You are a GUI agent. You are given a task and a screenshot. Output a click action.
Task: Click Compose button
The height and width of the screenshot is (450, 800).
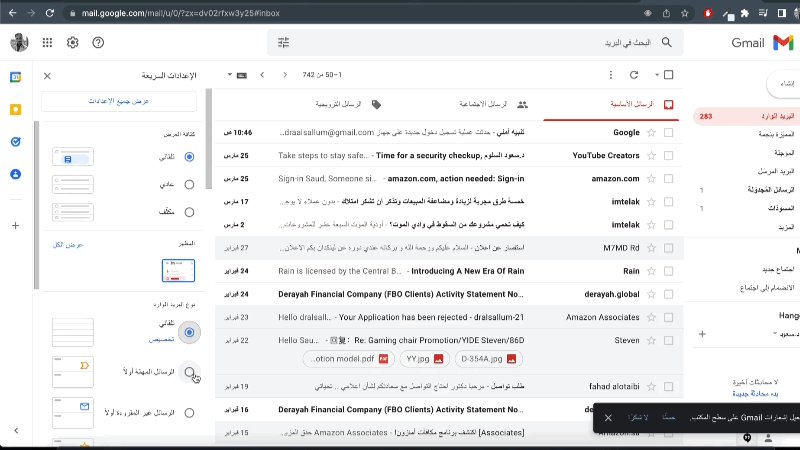click(x=785, y=84)
